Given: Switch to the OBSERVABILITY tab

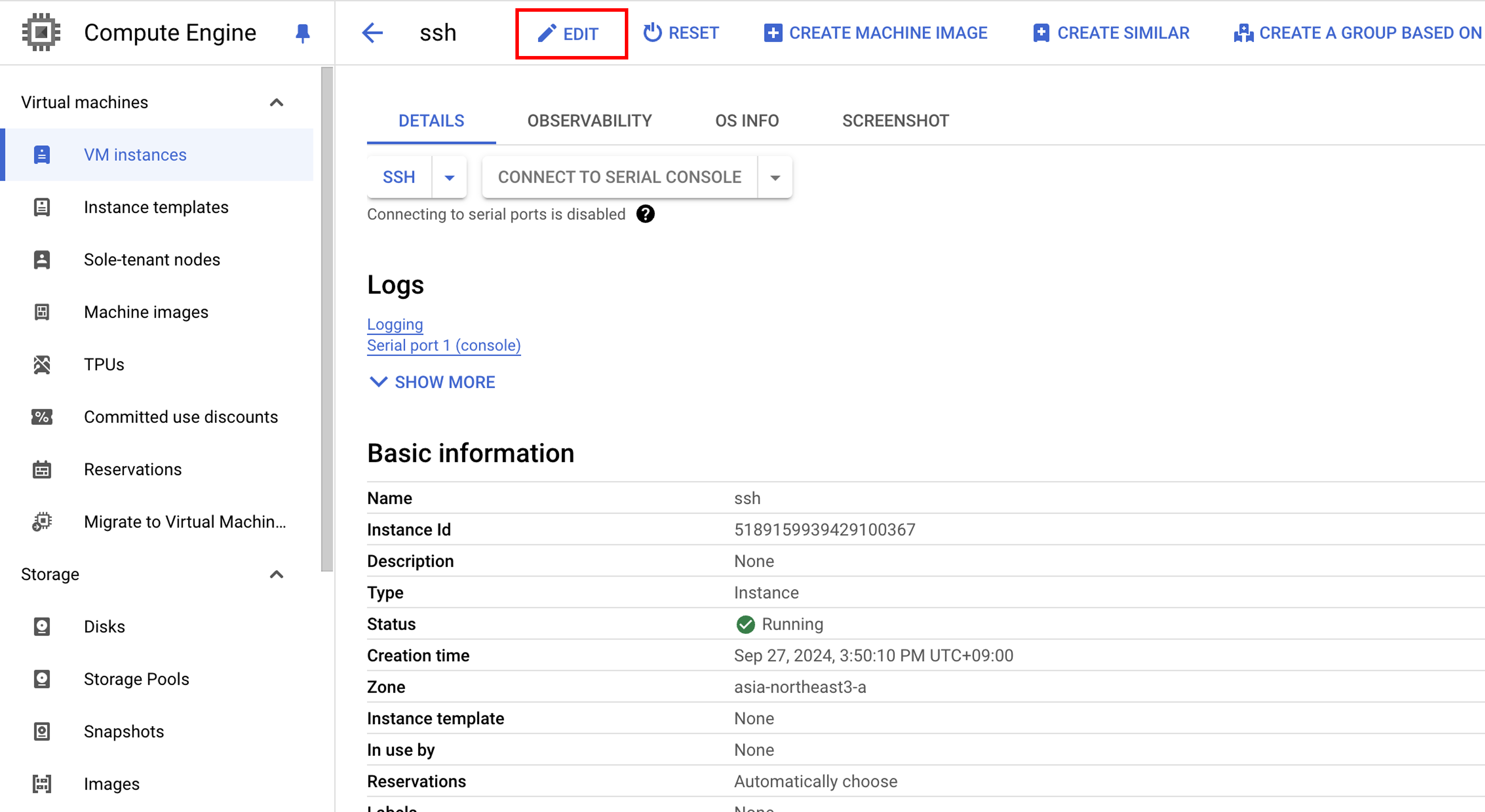Looking at the screenshot, I should pos(589,120).
